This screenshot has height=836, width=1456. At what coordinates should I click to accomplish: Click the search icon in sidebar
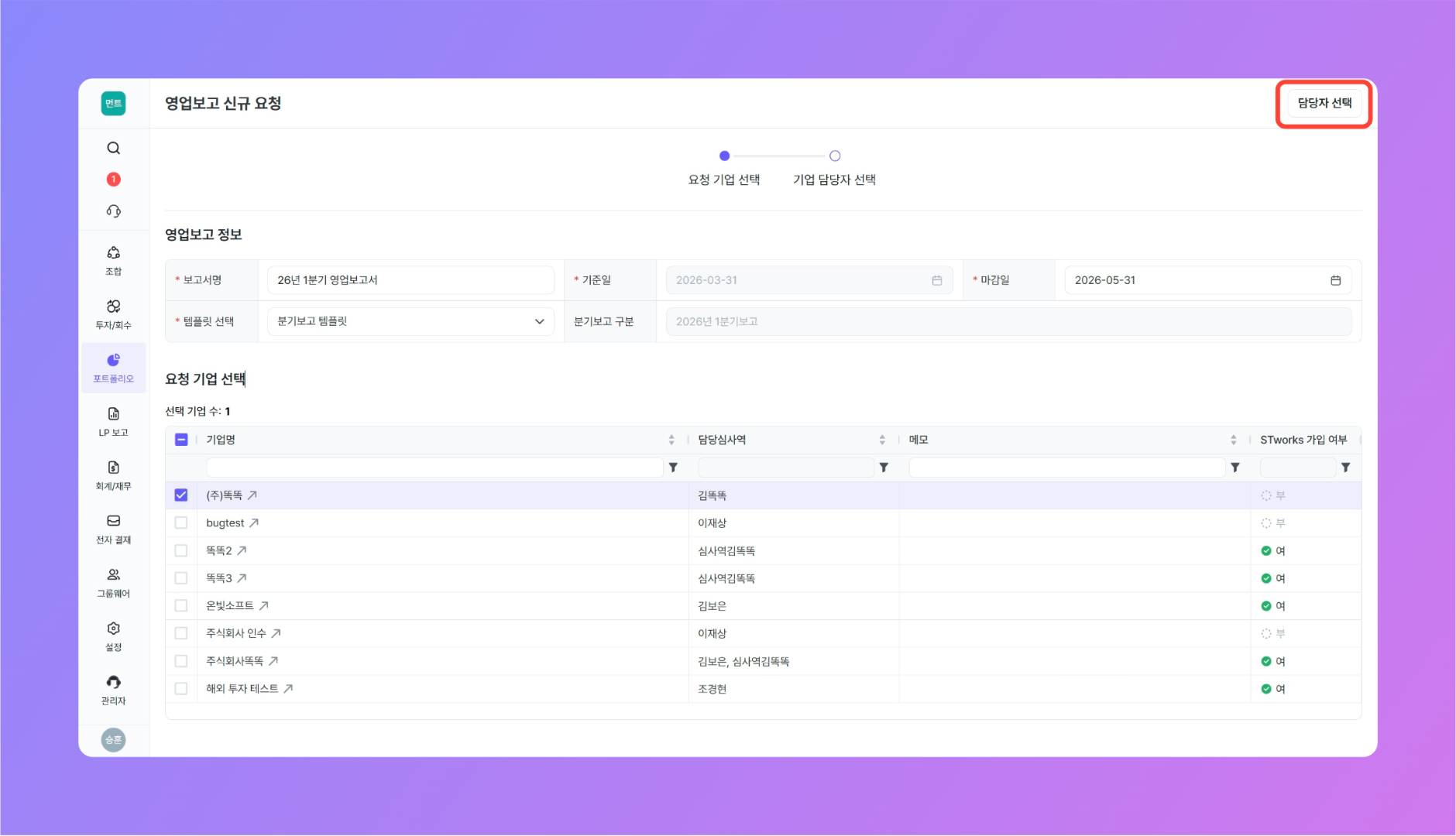click(x=113, y=148)
